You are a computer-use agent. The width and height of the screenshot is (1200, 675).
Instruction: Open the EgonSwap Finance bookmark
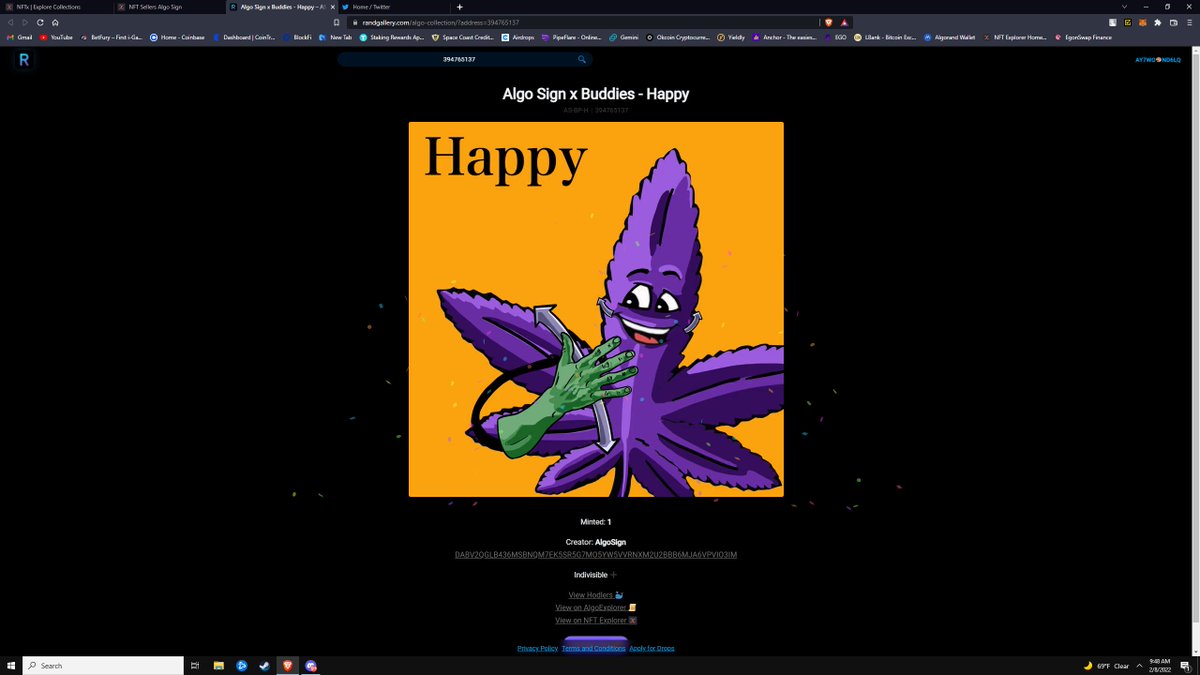pos(1083,37)
